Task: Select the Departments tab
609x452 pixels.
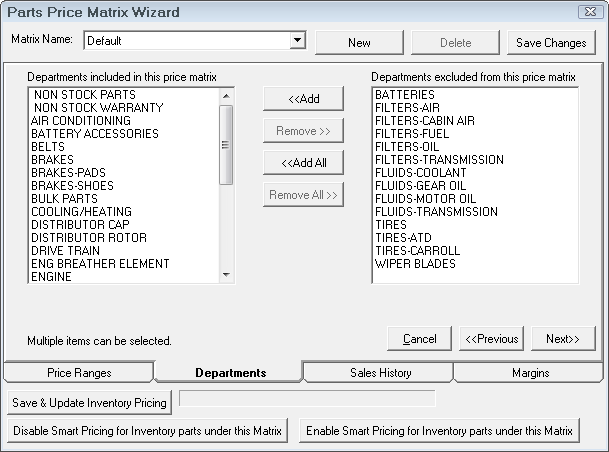Action: 230,373
